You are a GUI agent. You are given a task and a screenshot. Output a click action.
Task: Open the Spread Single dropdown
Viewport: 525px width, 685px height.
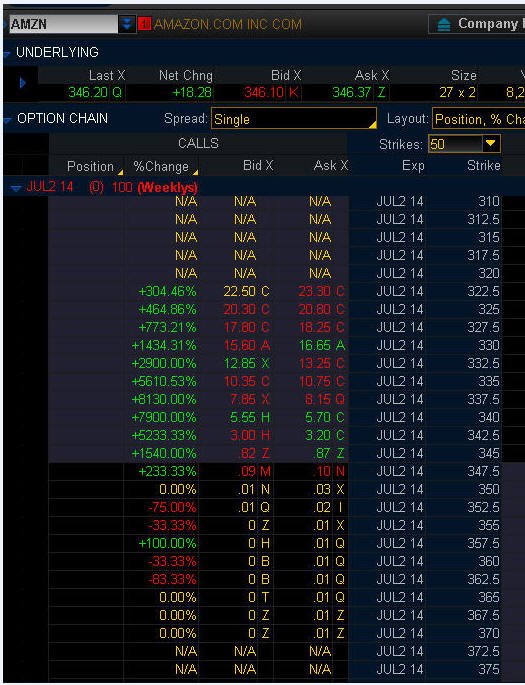(x=294, y=119)
